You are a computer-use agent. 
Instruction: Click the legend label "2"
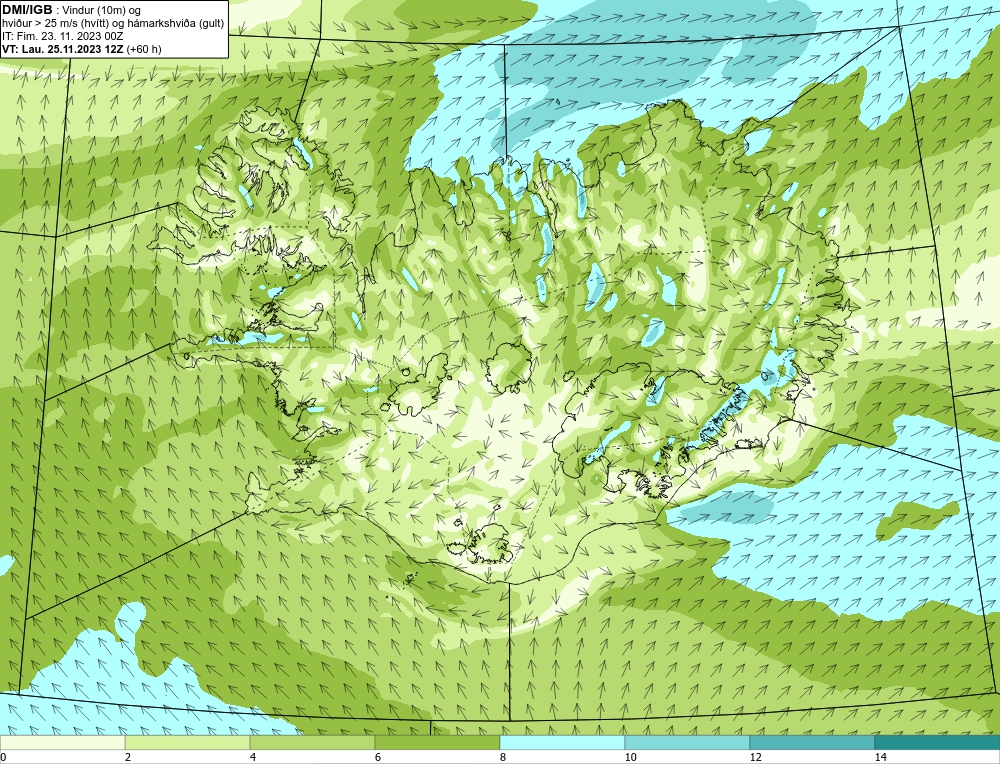[x=128, y=757]
